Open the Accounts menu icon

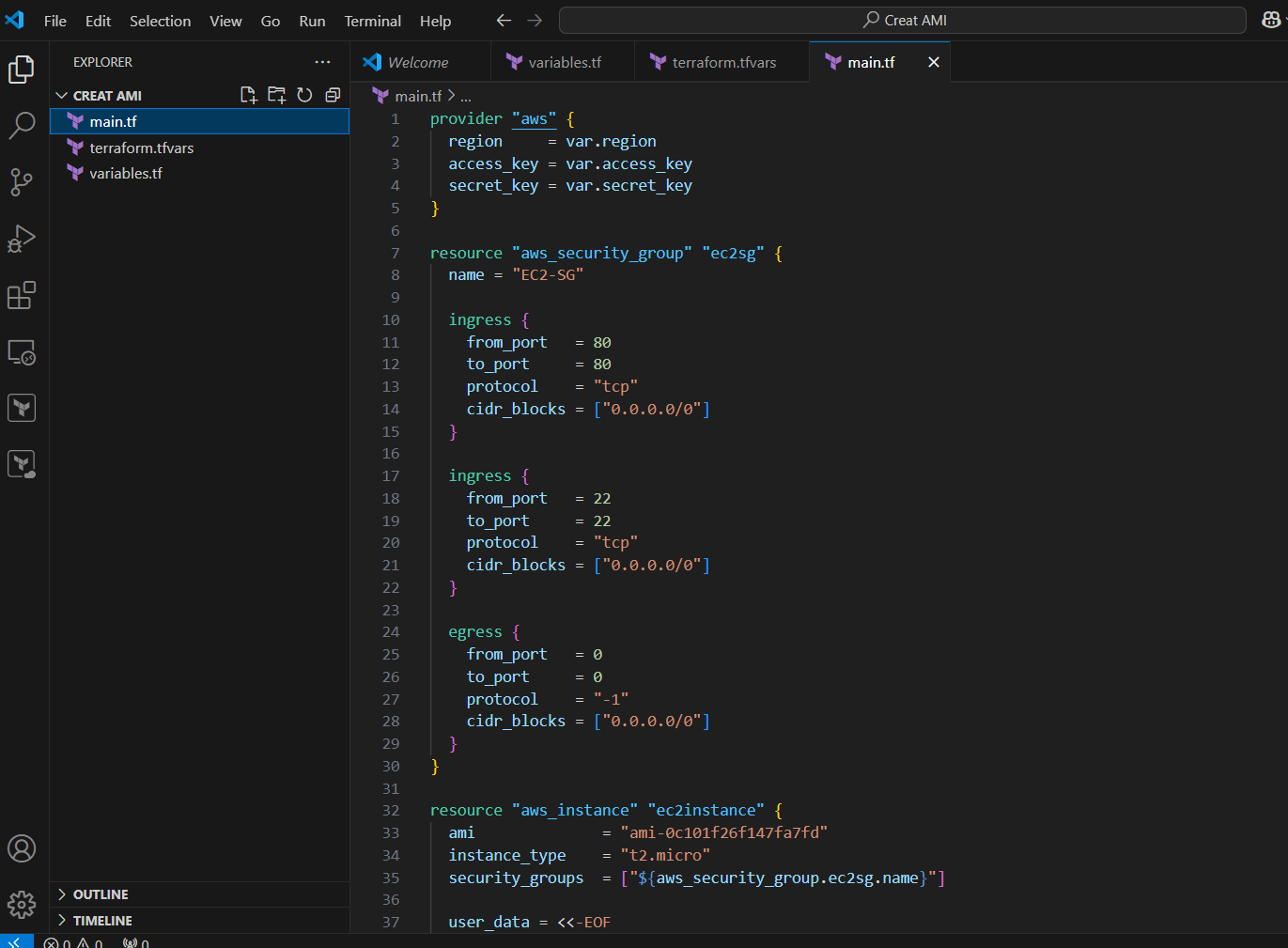pyautogui.click(x=22, y=848)
